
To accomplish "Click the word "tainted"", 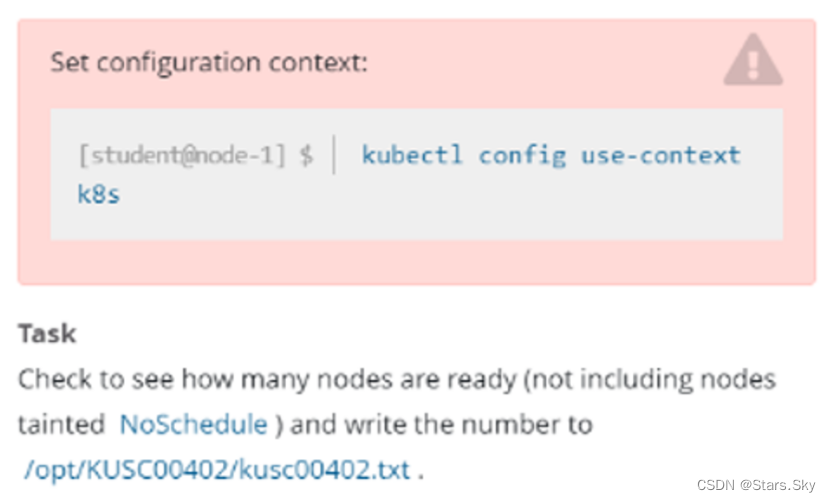I will (62, 424).
